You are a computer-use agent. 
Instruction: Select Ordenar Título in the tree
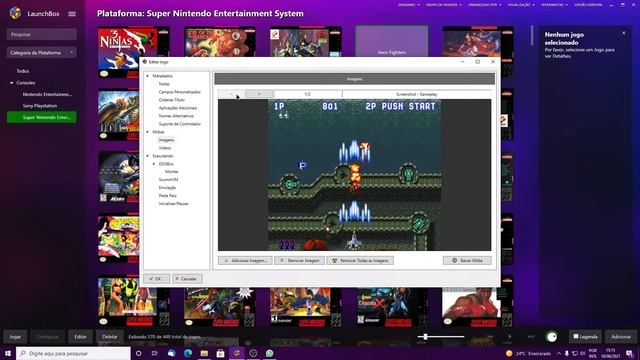(x=172, y=100)
